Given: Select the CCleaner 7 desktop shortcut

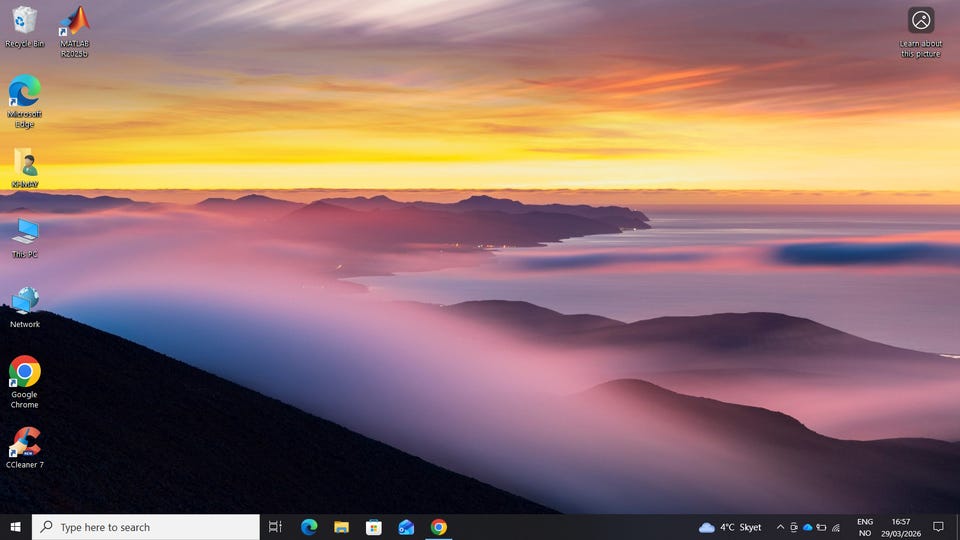Looking at the screenshot, I should click(x=24, y=442).
